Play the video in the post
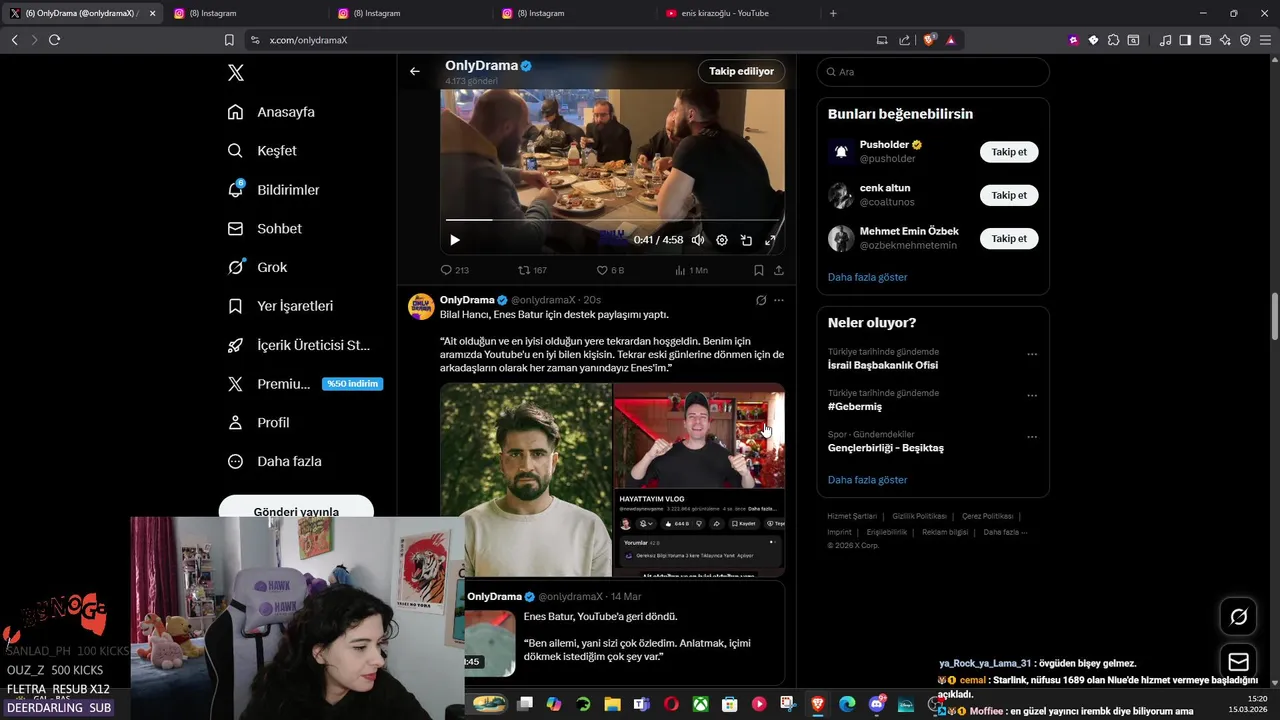This screenshot has width=1280, height=720. click(455, 240)
